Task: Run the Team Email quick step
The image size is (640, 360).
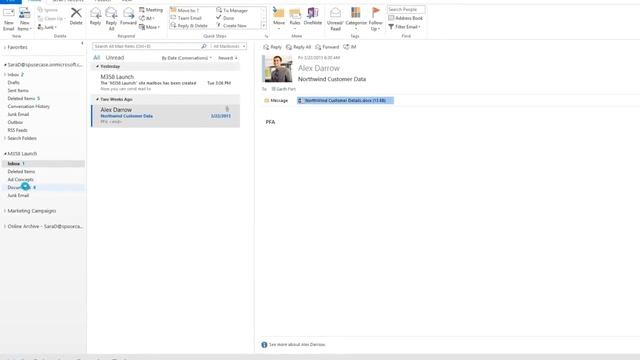Action: (186, 18)
